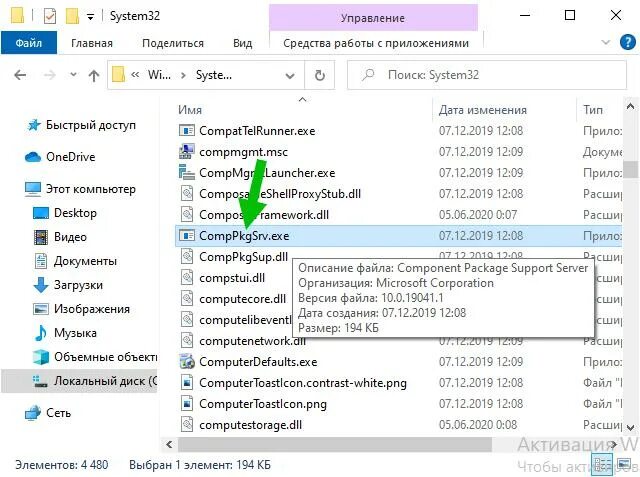Open the Файл ribbon tab
The height and width of the screenshot is (477, 640).
(x=29, y=43)
